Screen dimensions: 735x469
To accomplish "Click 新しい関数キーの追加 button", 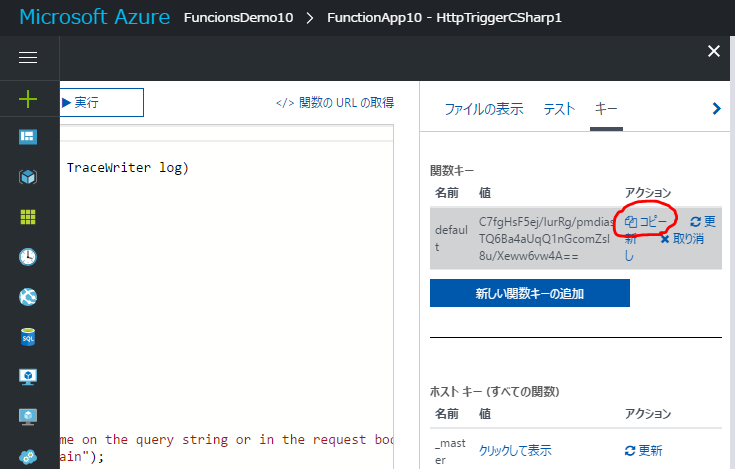I will pos(530,293).
